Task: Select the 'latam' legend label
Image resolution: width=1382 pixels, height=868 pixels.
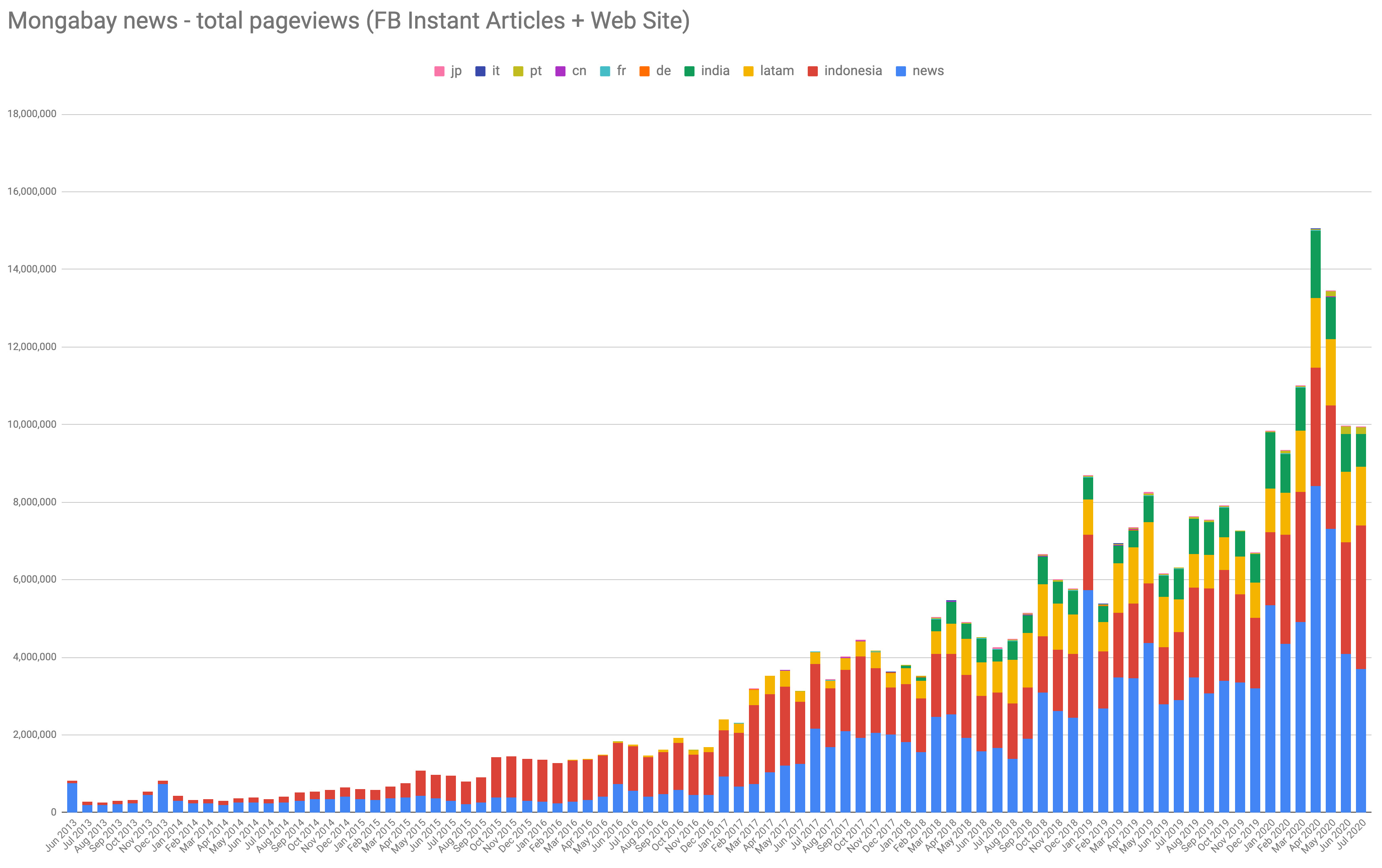Action: (777, 71)
